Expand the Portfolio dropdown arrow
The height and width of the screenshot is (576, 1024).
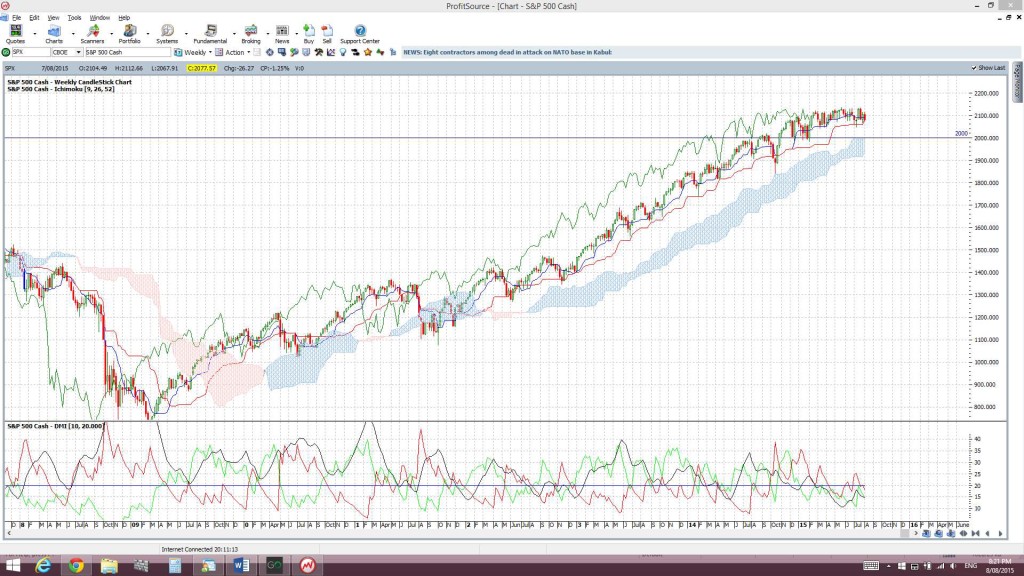pyautogui.click(x=148, y=33)
